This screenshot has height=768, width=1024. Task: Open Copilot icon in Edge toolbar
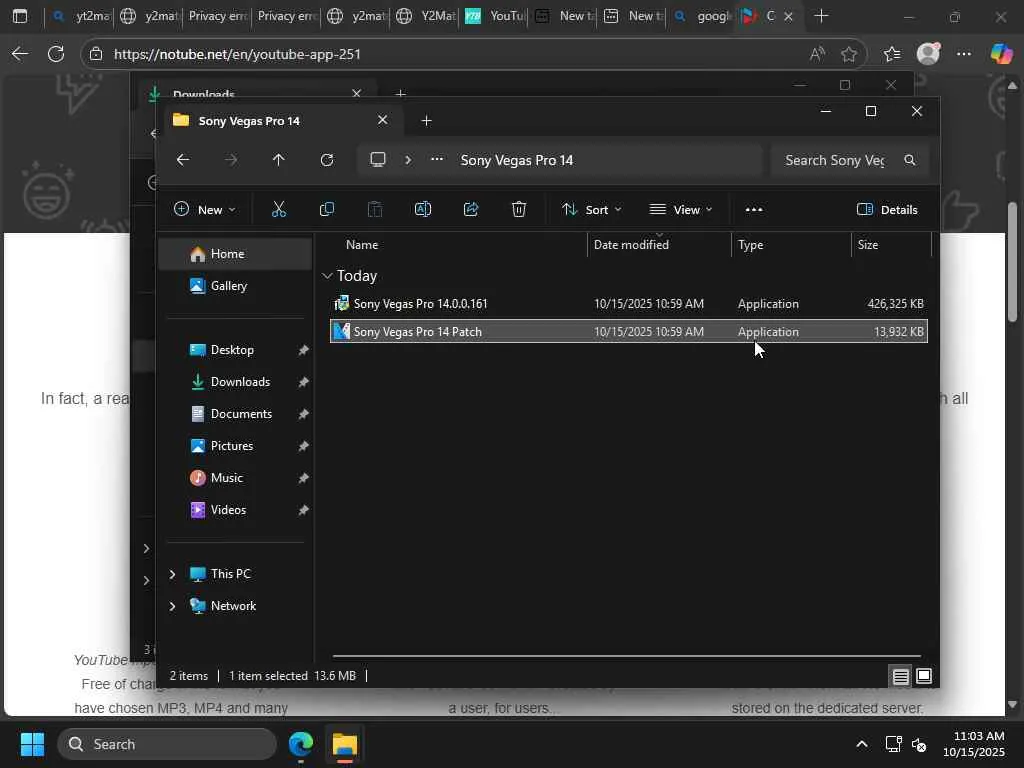[x=1001, y=54]
